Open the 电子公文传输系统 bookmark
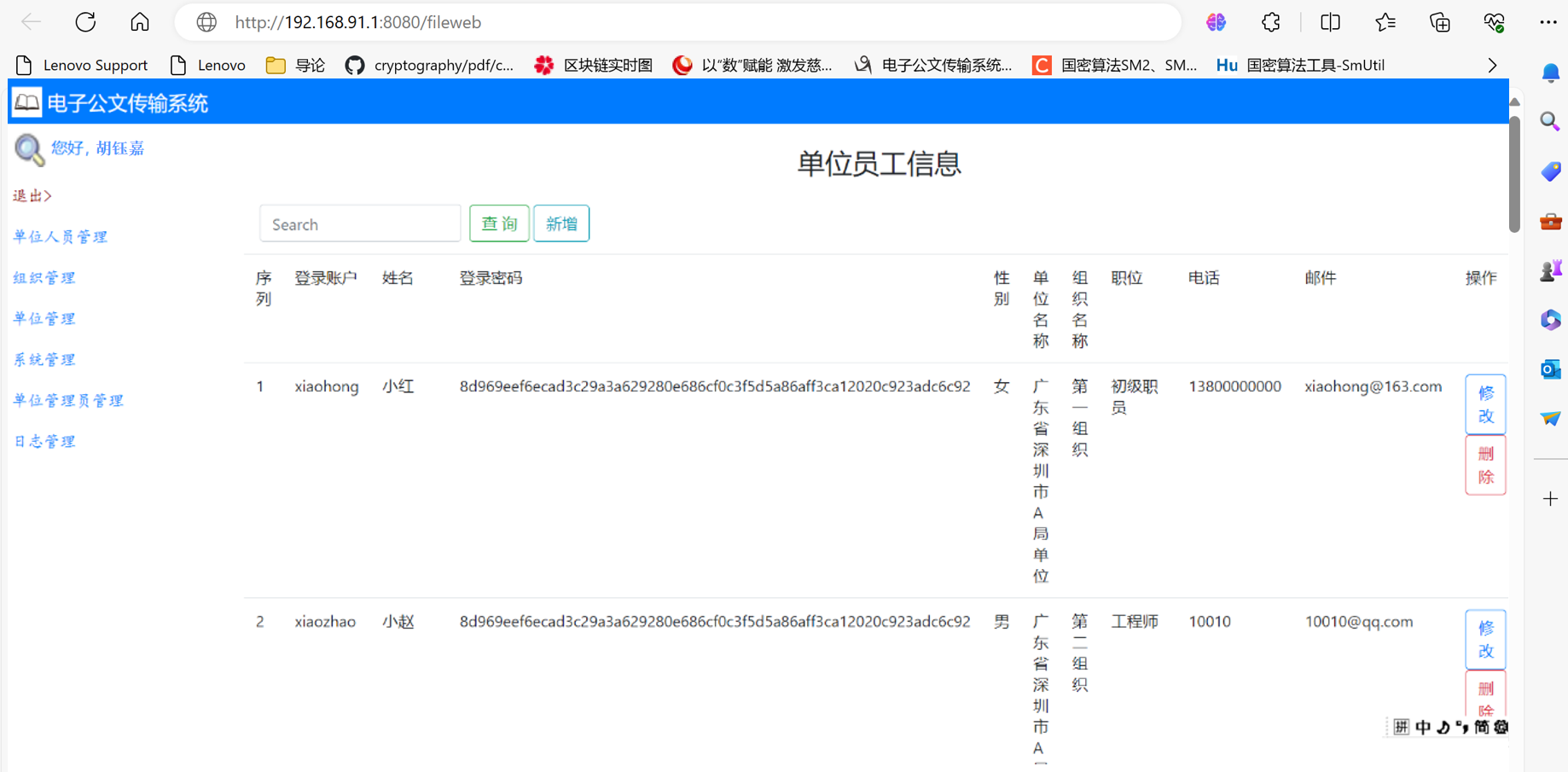 933,65
